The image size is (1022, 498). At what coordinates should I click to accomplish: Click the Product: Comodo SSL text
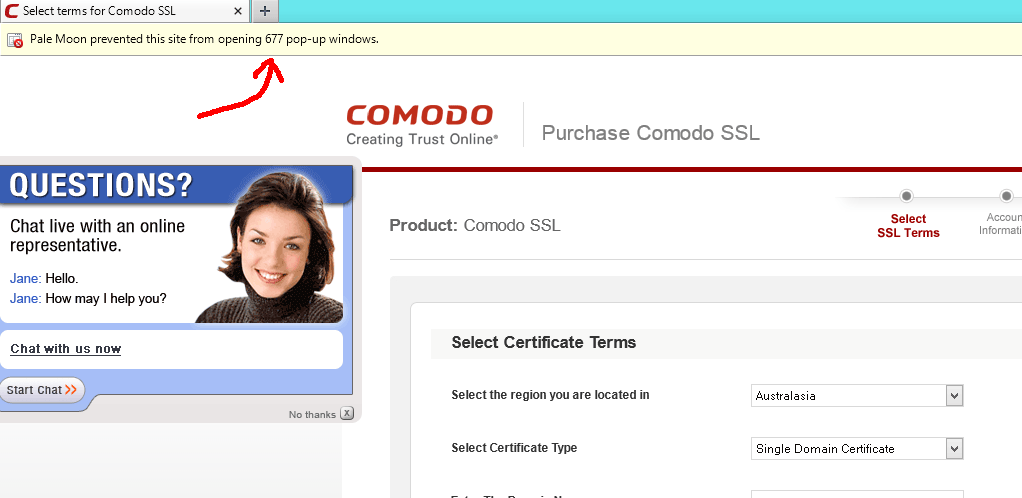coord(474,226)
